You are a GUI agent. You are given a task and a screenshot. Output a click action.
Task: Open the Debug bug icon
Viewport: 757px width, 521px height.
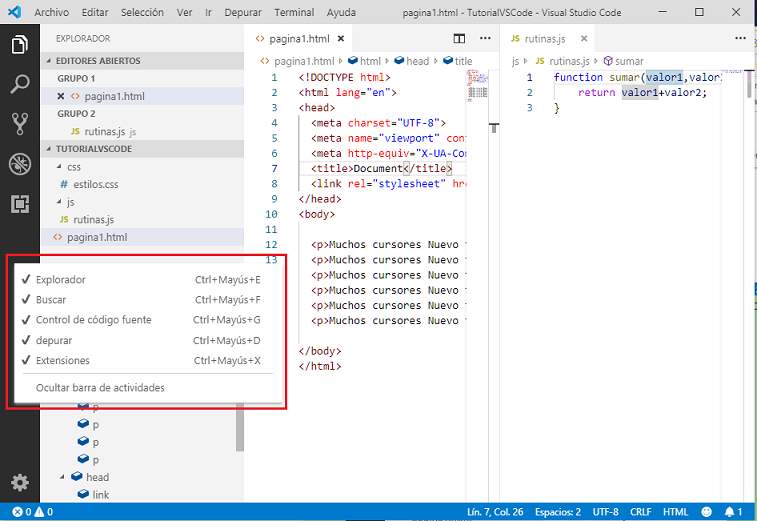(x=19, y=164)
